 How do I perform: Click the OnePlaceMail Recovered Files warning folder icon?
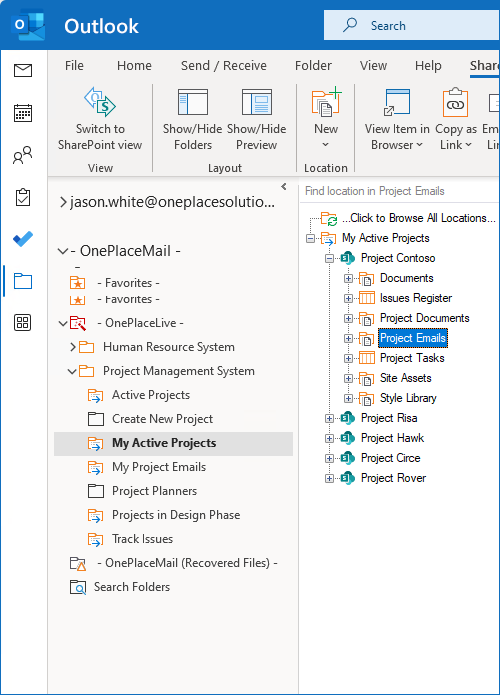coord(78,563)
